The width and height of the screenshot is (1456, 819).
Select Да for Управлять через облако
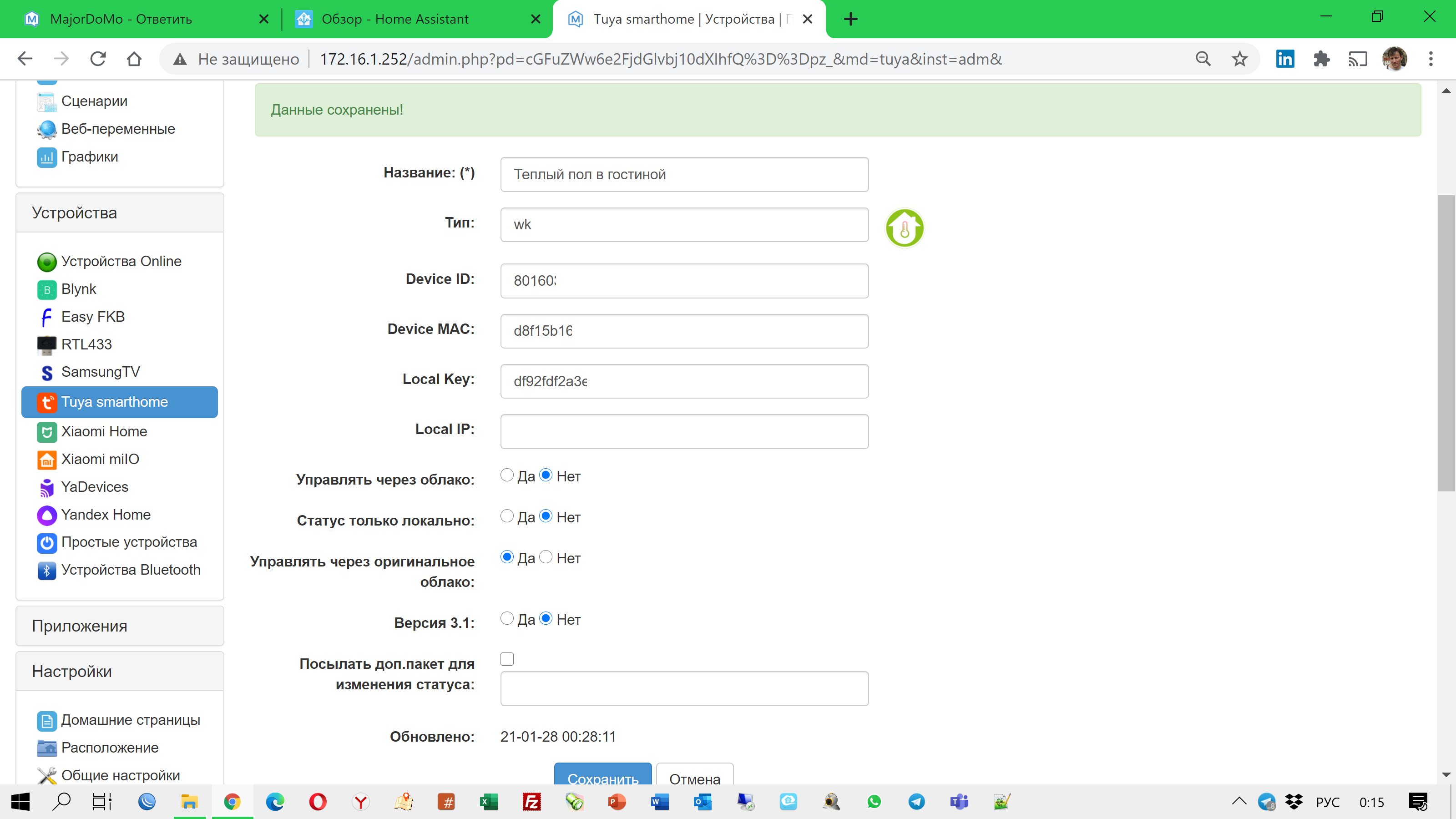point(507,475)
